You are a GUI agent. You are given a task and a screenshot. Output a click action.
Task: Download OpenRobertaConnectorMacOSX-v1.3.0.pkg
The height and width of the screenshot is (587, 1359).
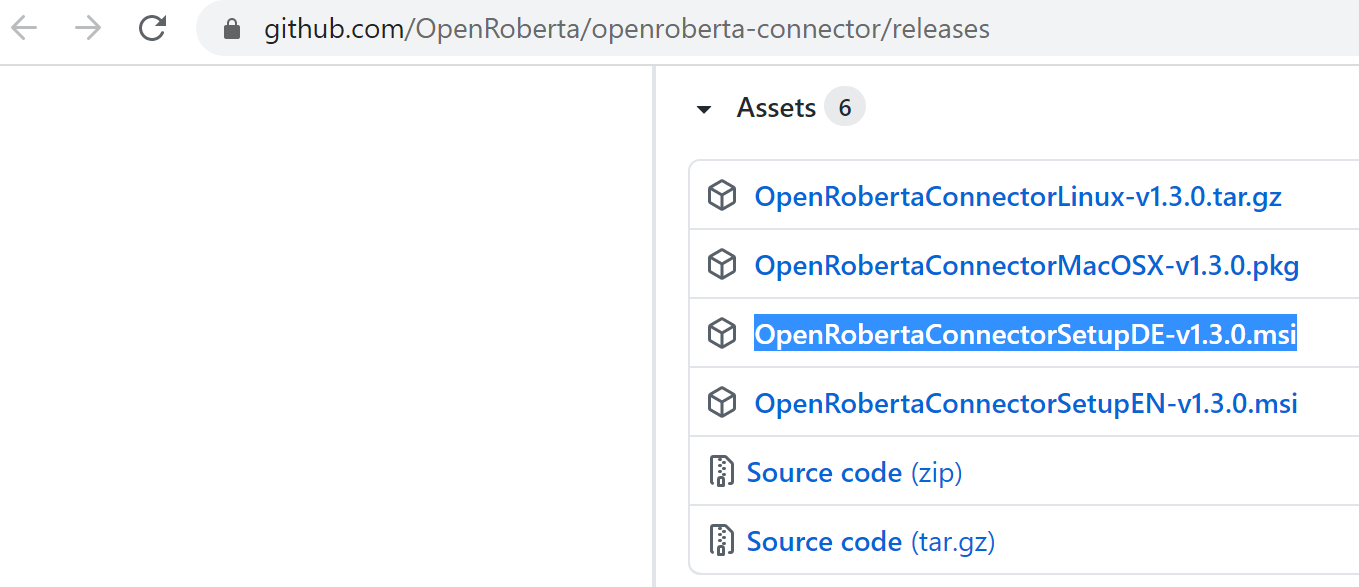[1027, 265]
